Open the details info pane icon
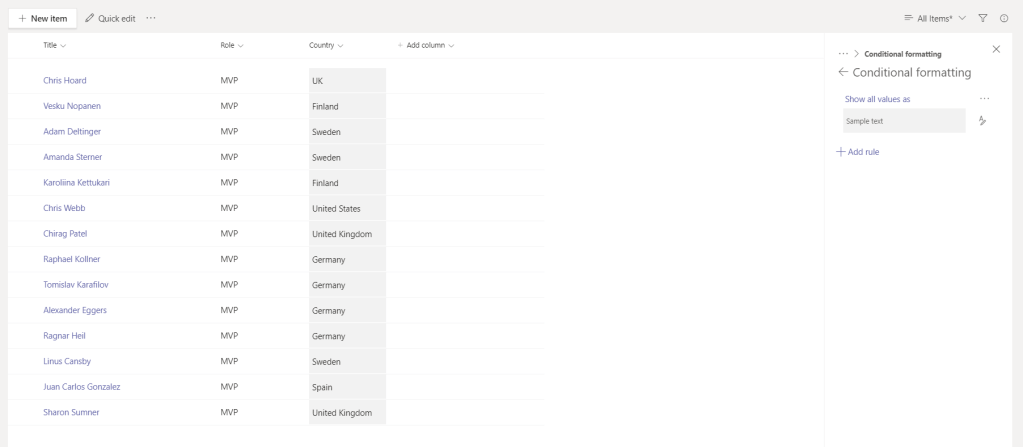 pos(1004,19)
